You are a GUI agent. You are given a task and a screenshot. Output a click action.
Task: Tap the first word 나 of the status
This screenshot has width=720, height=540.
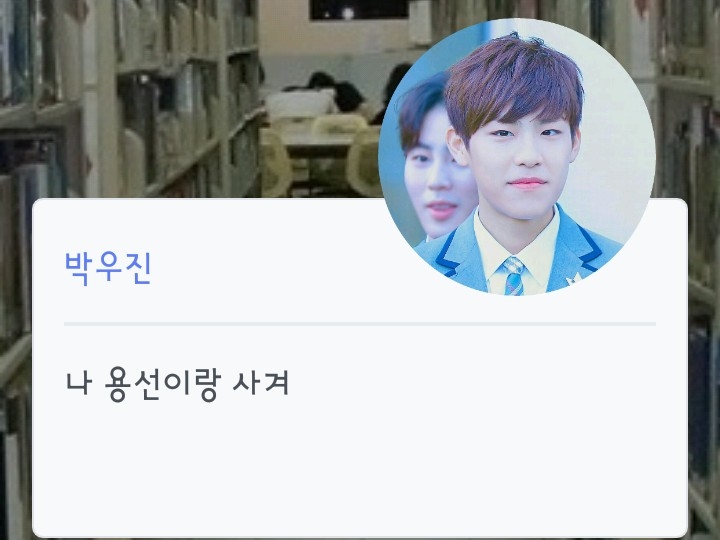point(79,384)
